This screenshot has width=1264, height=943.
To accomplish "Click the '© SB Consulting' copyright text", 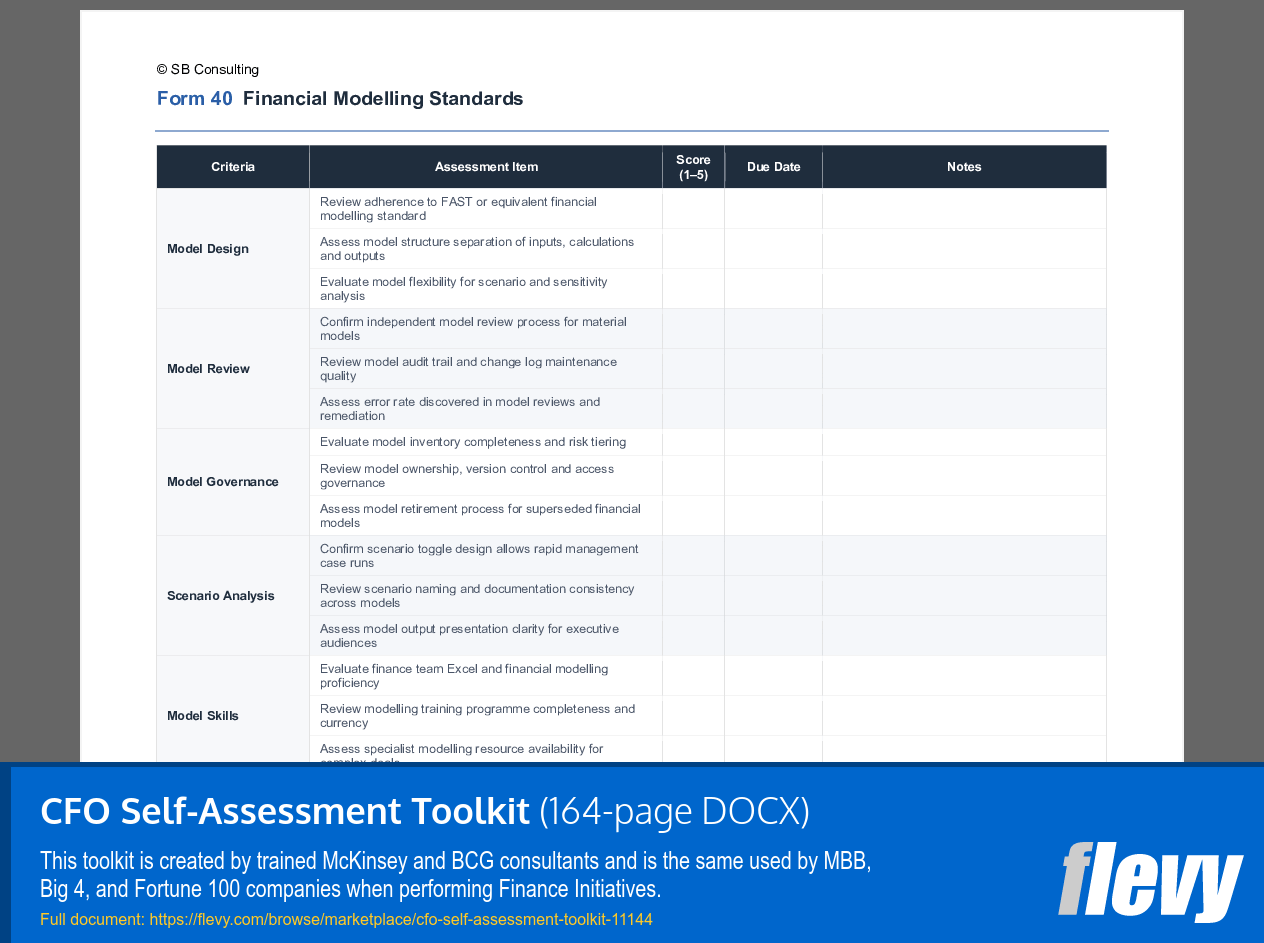I will pos(207,69).
